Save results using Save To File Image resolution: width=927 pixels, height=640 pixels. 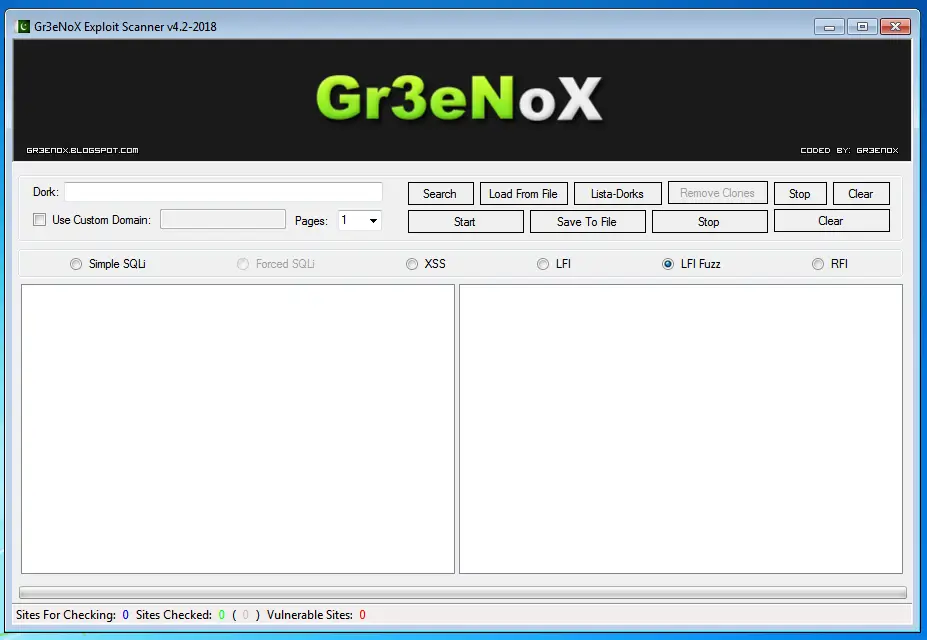pos(587,221)
